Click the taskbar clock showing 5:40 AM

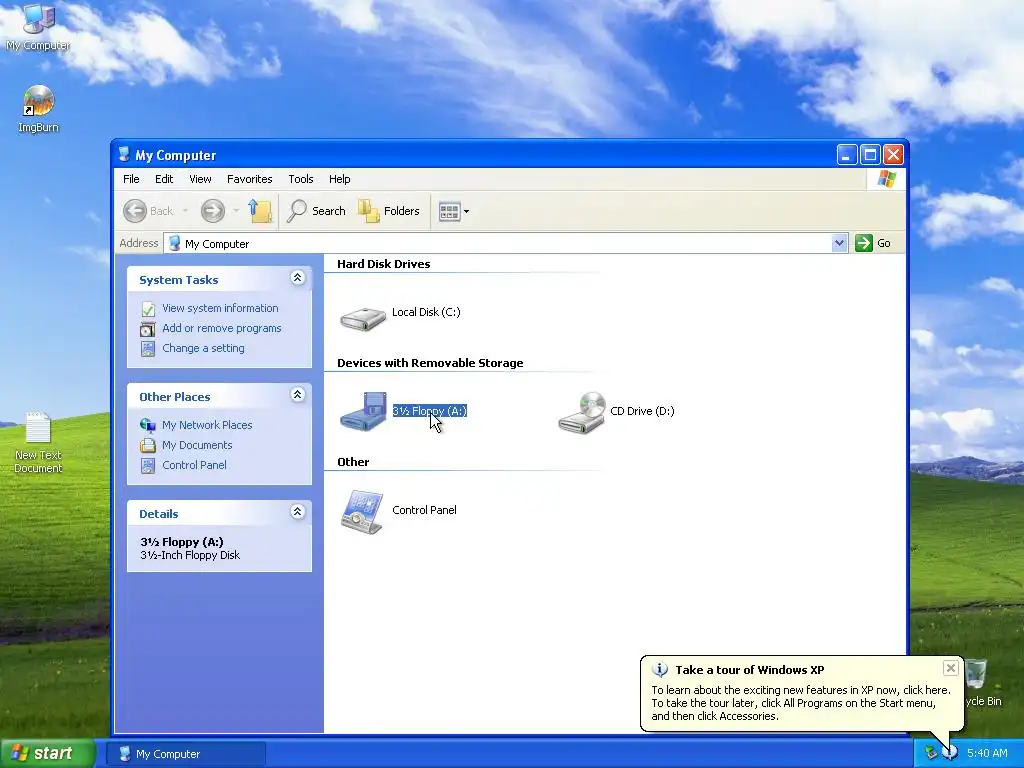pos(987,753)
